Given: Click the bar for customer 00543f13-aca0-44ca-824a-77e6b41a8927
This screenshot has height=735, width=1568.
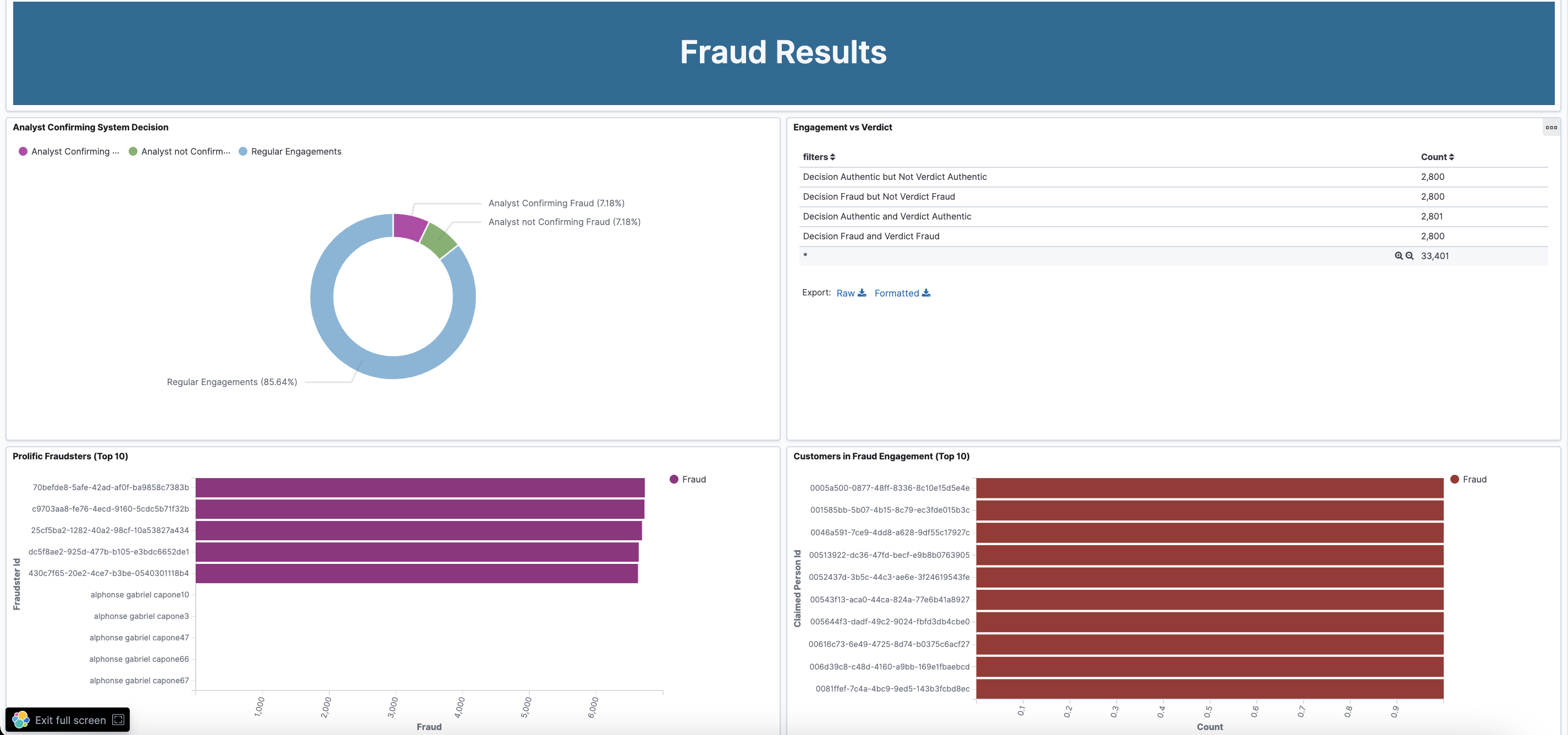Looking at the screenshot, I should tap(1210, 600).
